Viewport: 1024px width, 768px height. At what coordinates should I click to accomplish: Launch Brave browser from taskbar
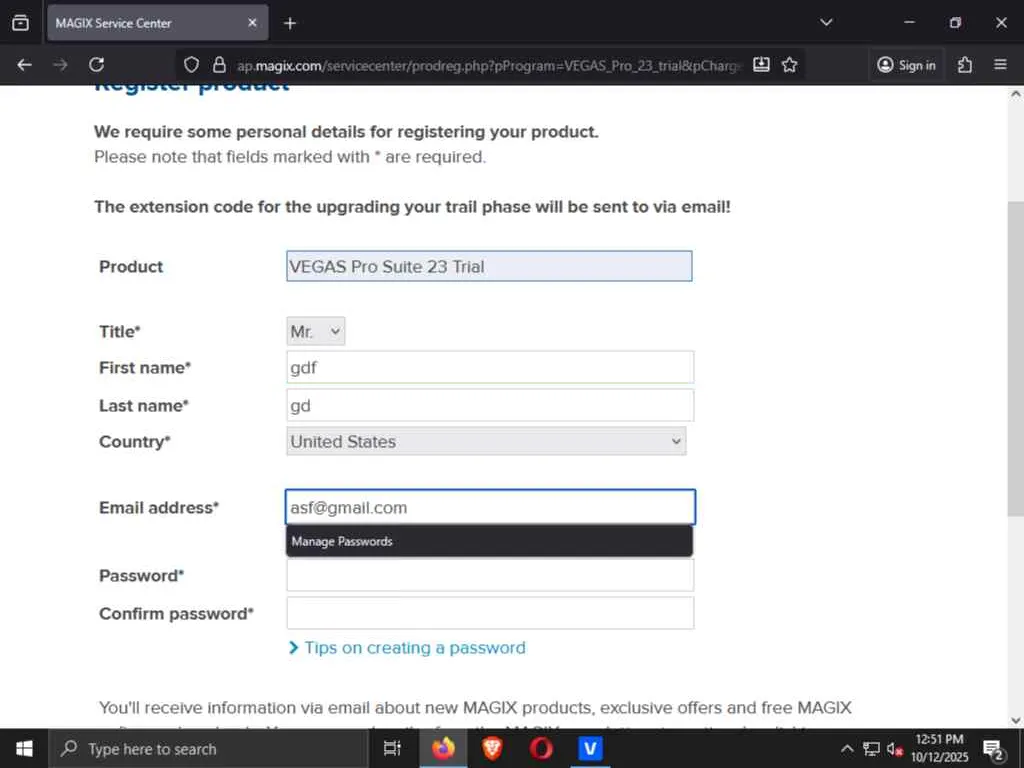(x=492, y=748)
